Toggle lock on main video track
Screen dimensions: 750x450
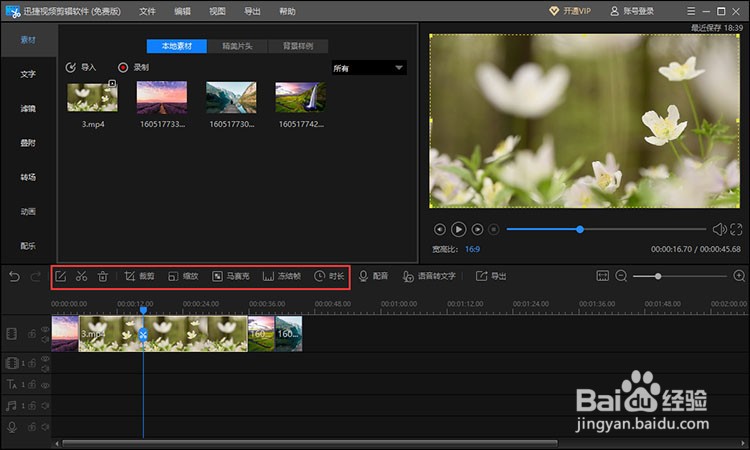click(x=32, y=333)
